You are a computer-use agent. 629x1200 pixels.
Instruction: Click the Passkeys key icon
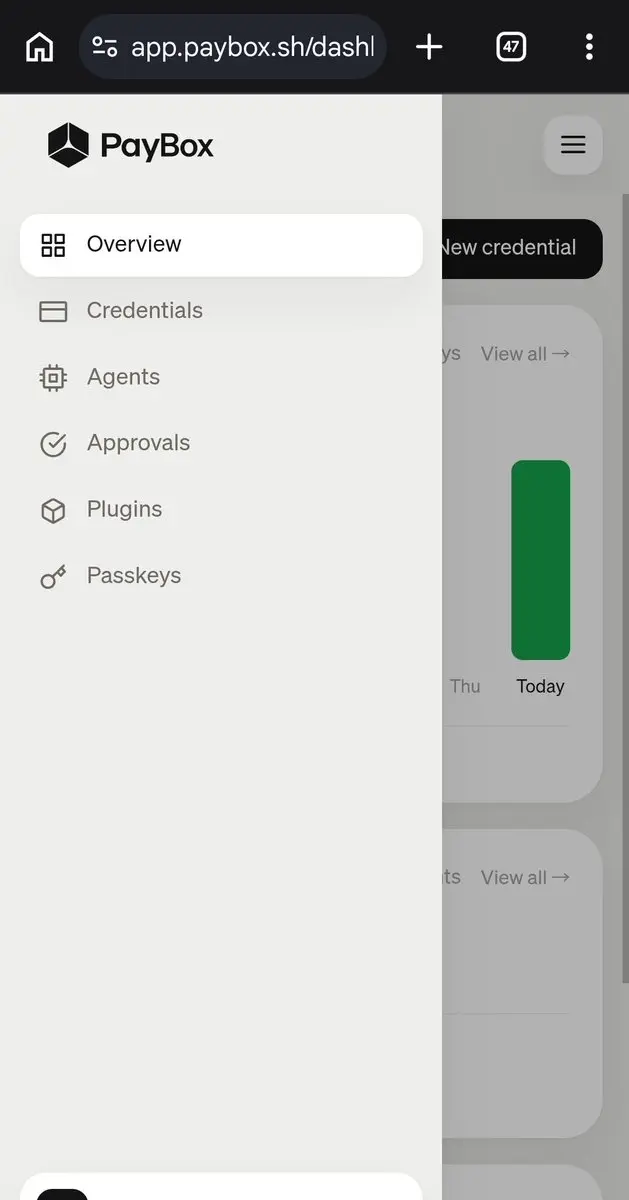pos(53,577)
